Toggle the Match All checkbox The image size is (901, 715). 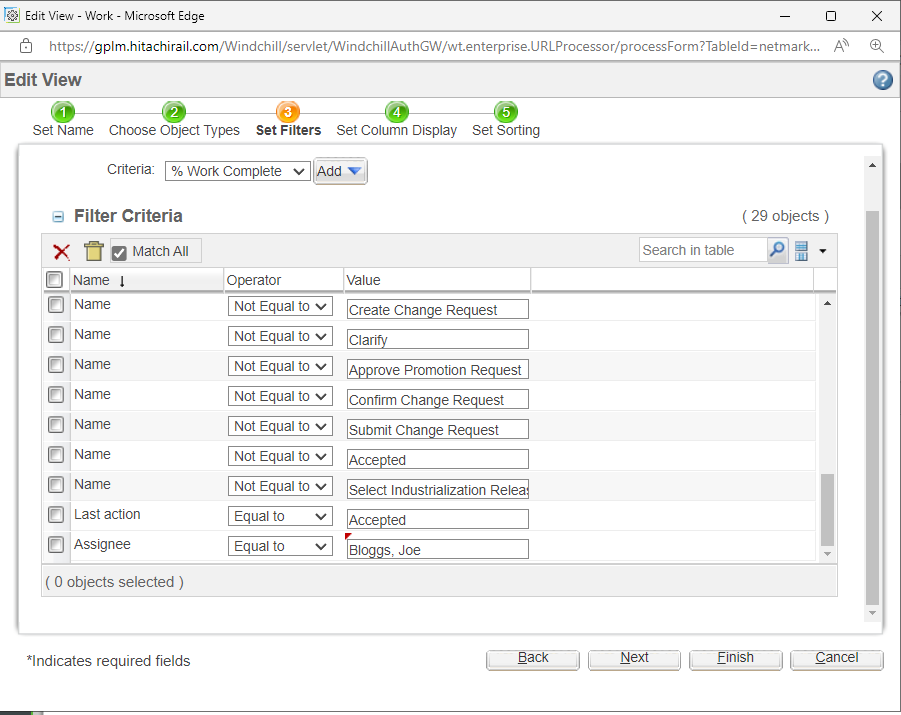pos(120,251)
